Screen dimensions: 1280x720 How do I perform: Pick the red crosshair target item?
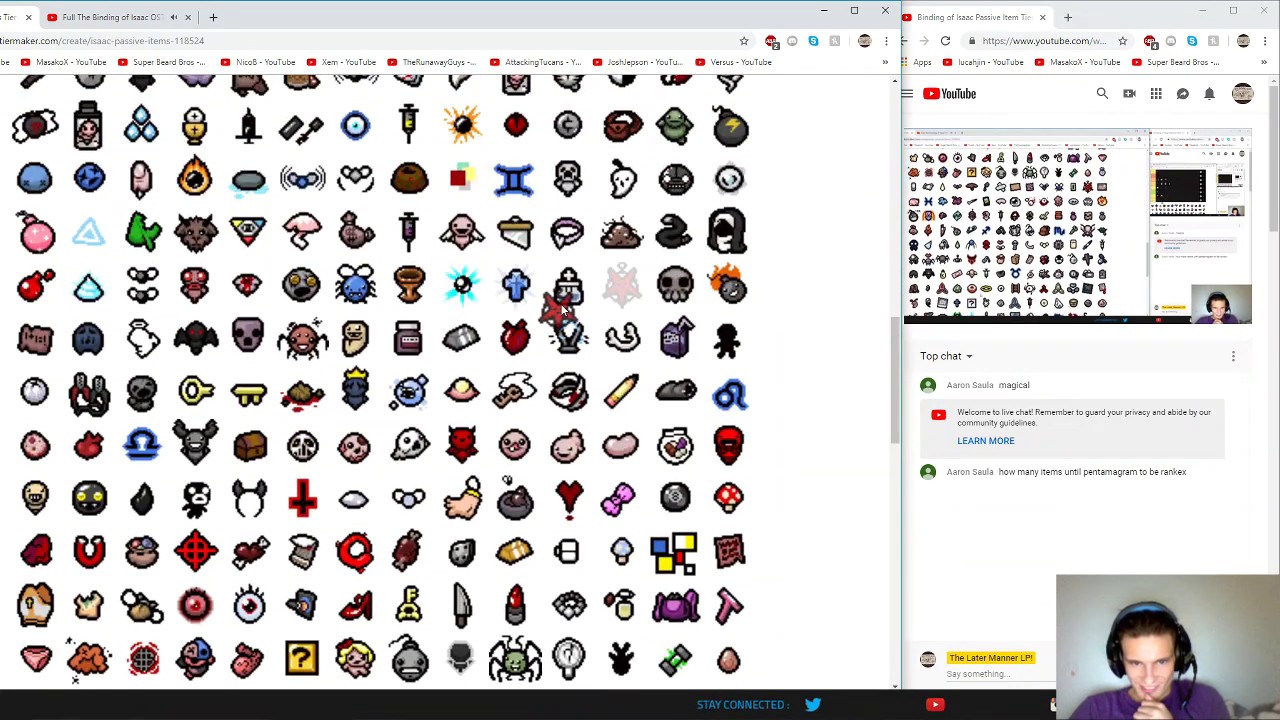pos(196,551)
